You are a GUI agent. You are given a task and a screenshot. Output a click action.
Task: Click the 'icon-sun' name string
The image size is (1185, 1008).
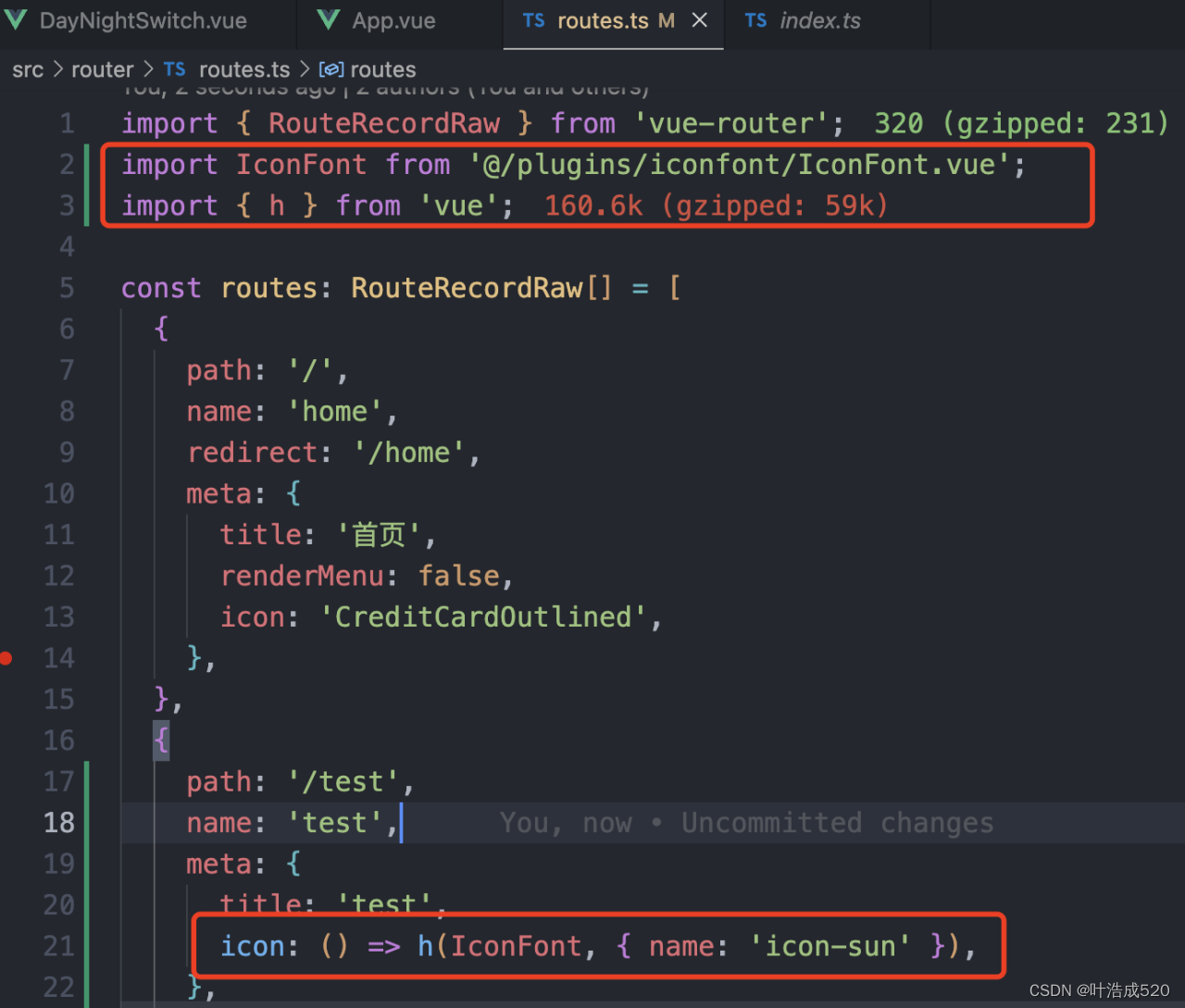click(829, 946)
